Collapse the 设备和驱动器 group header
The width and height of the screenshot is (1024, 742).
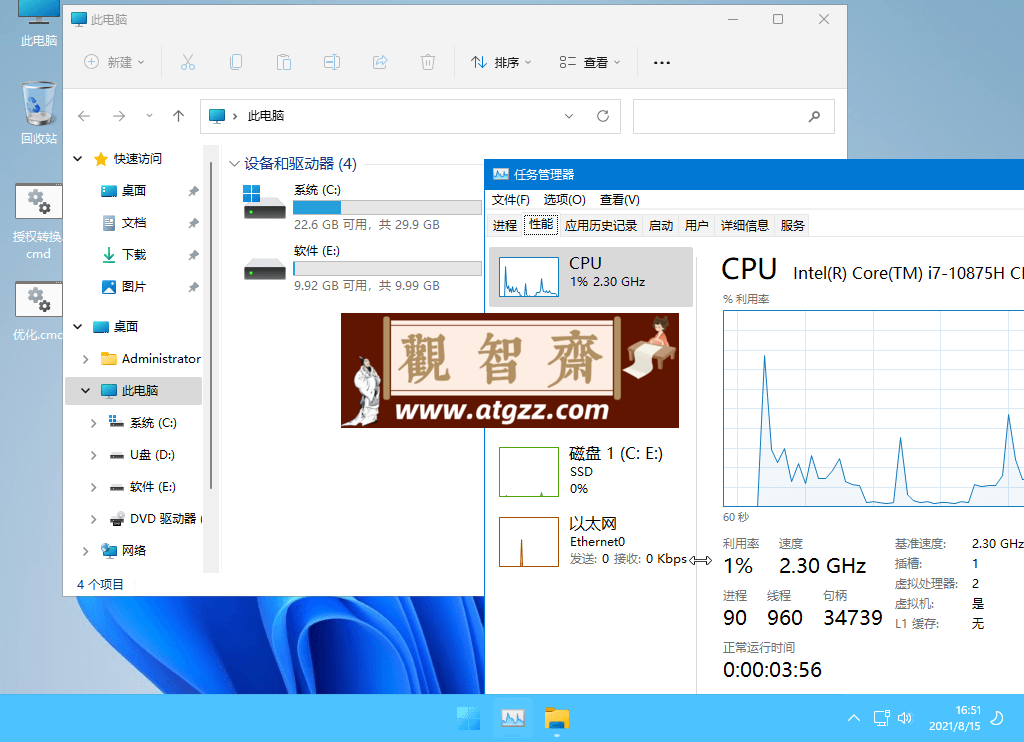pos(234,164)
